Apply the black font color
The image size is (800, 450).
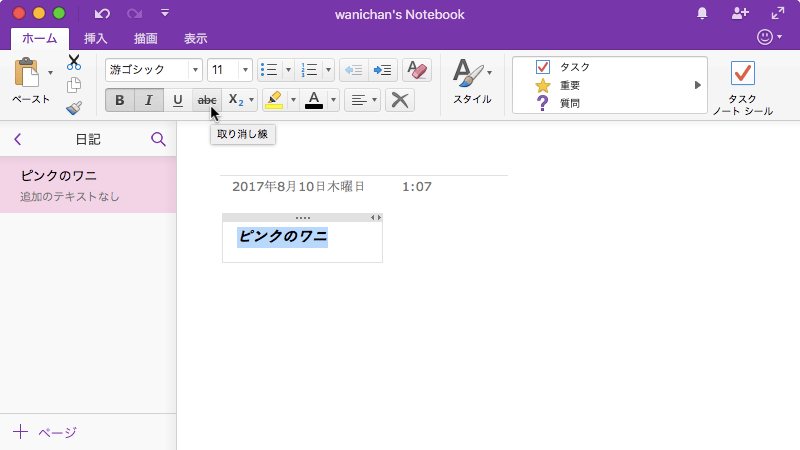314,100
